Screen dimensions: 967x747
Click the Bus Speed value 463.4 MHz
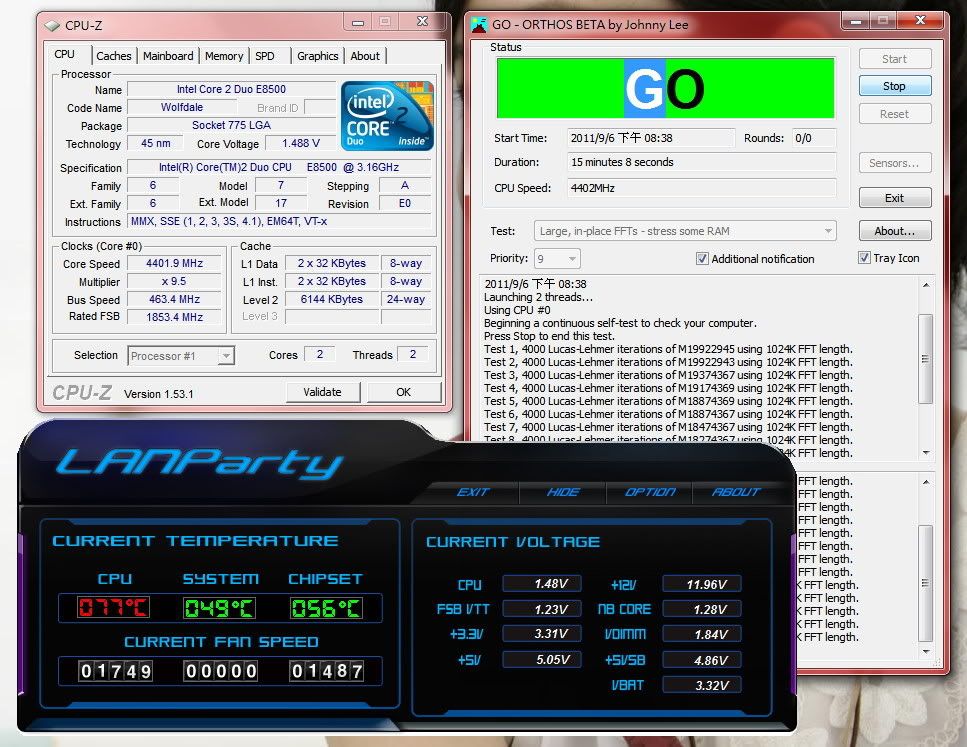pyautogui.click(x=175, y=299)
